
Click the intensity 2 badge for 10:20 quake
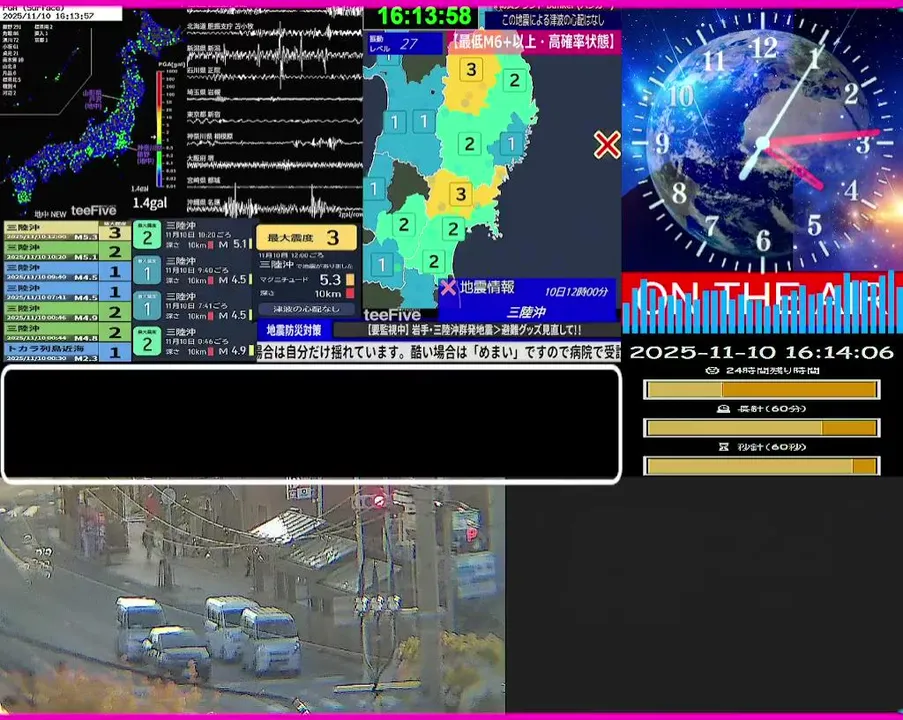tap(147, 236)
